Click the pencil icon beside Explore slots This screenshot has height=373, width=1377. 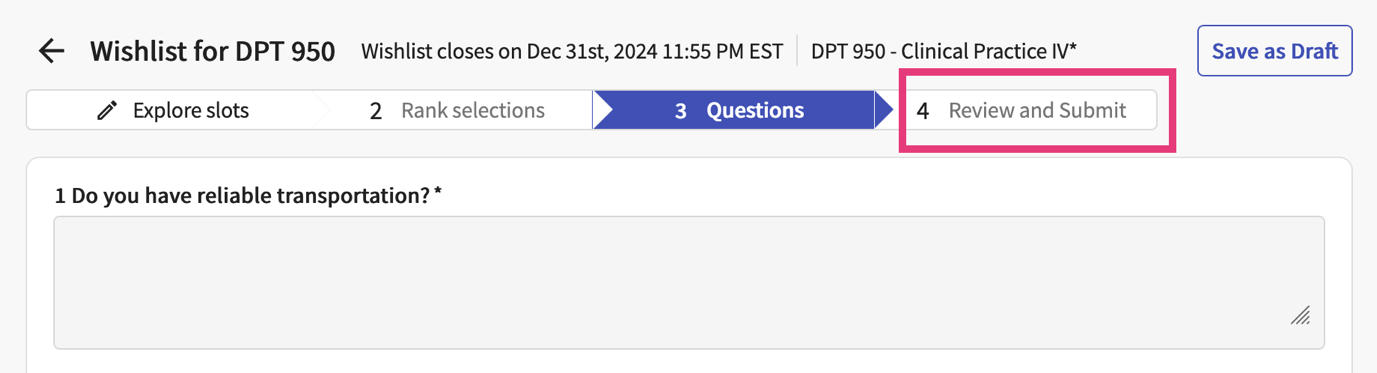pos(107,111)
